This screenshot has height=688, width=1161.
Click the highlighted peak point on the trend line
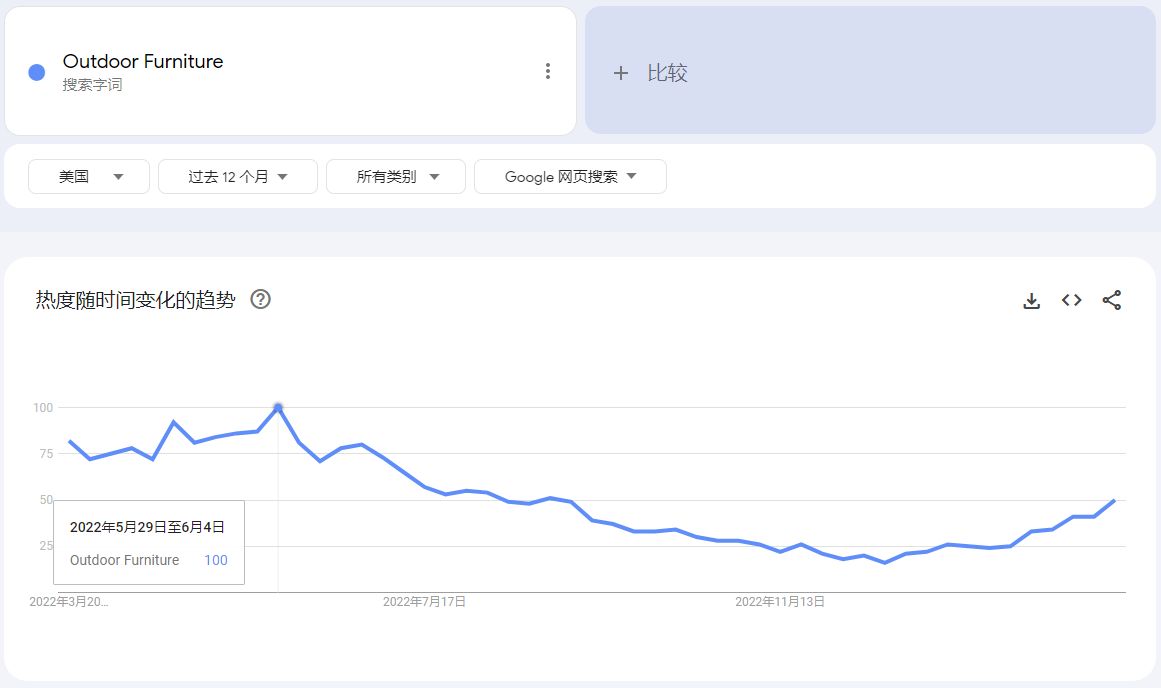(277, 407)
